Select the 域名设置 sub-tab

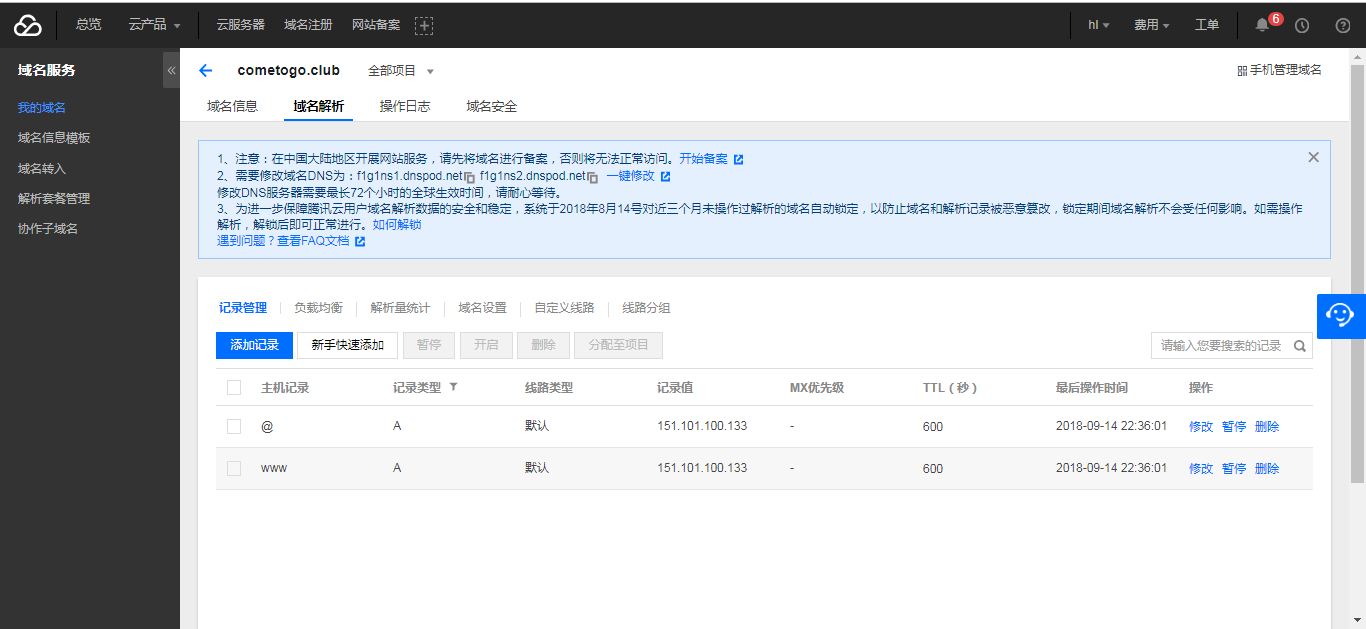[482, 308]
